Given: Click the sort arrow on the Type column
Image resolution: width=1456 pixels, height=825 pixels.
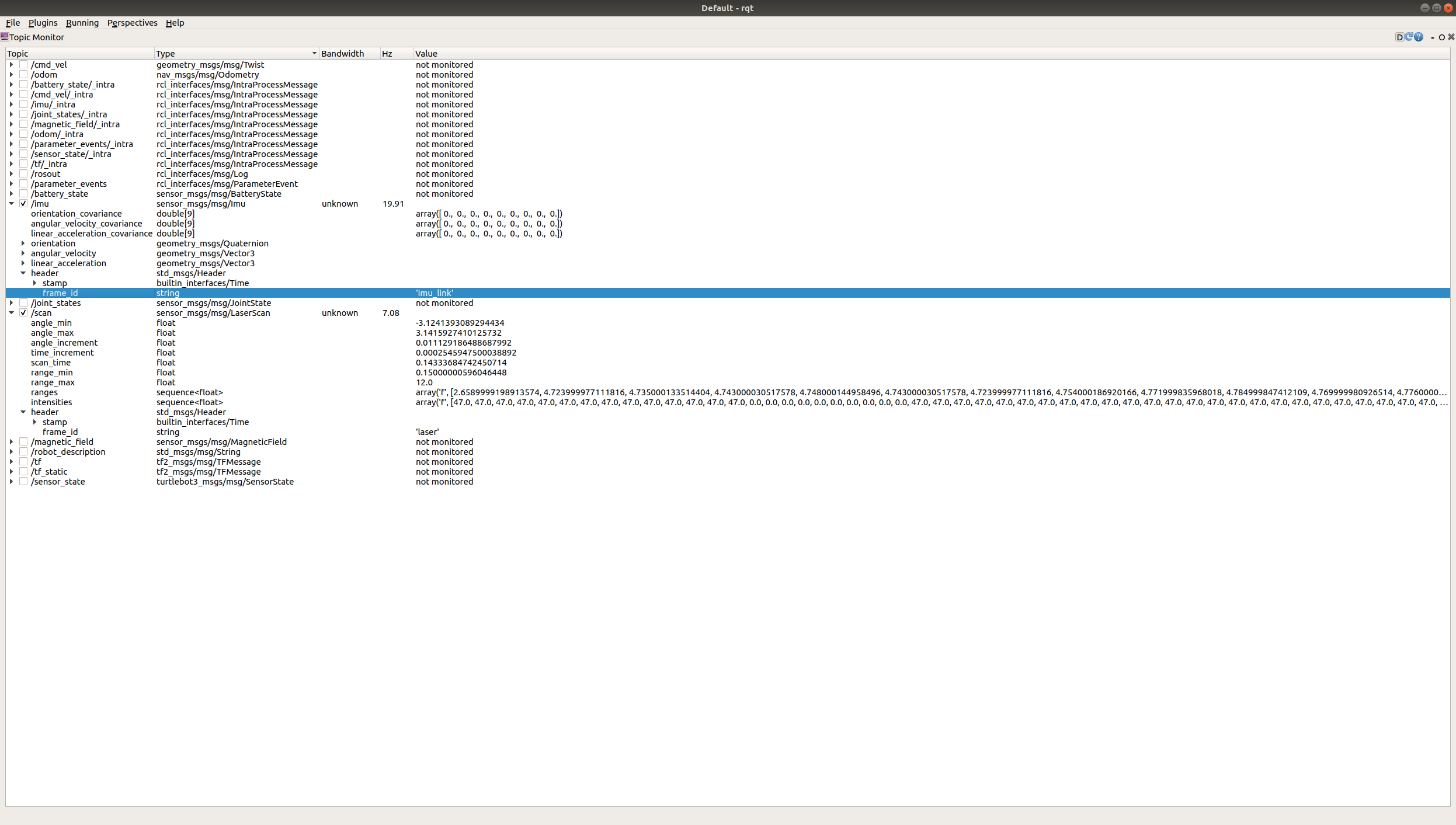Looking at the screenshot, I should click(314, 53).
